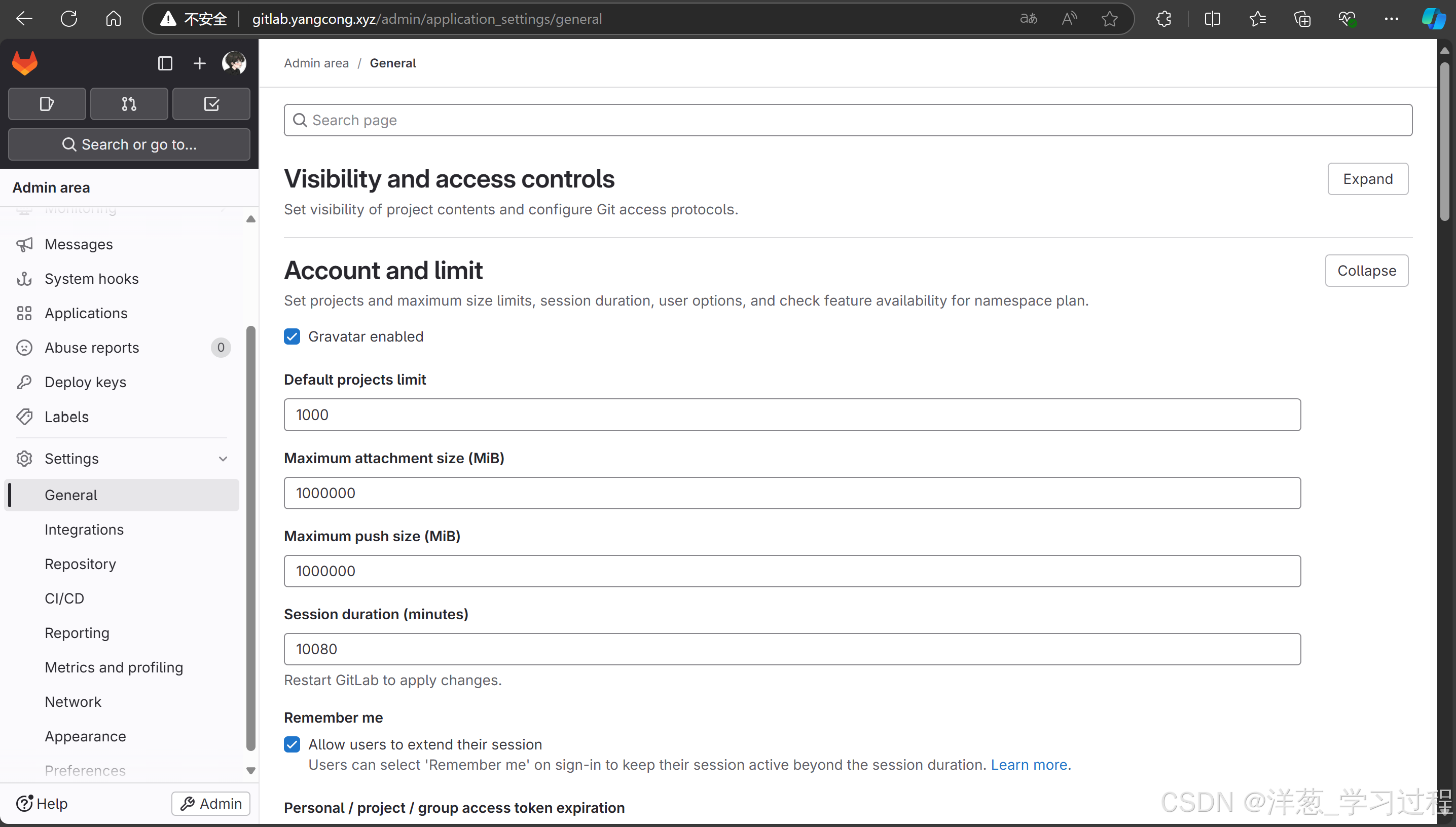Expand Visibility and access controls section
Image resolution: width=1456 pixels, height=827 pixels.
(x=1367, y=179)
